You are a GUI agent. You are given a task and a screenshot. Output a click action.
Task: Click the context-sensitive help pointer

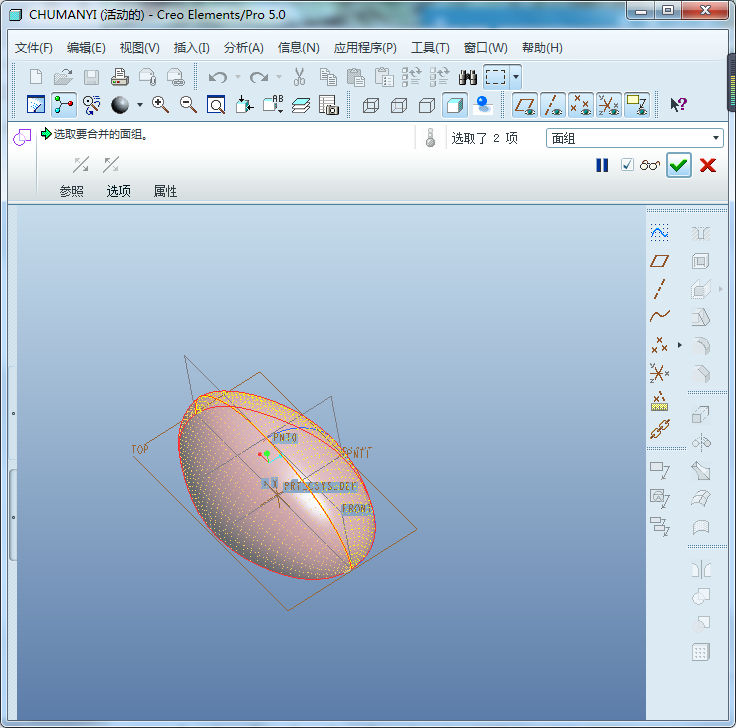(678, 105)
